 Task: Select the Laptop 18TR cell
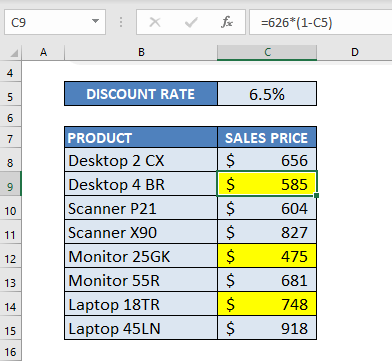[141, 304]
